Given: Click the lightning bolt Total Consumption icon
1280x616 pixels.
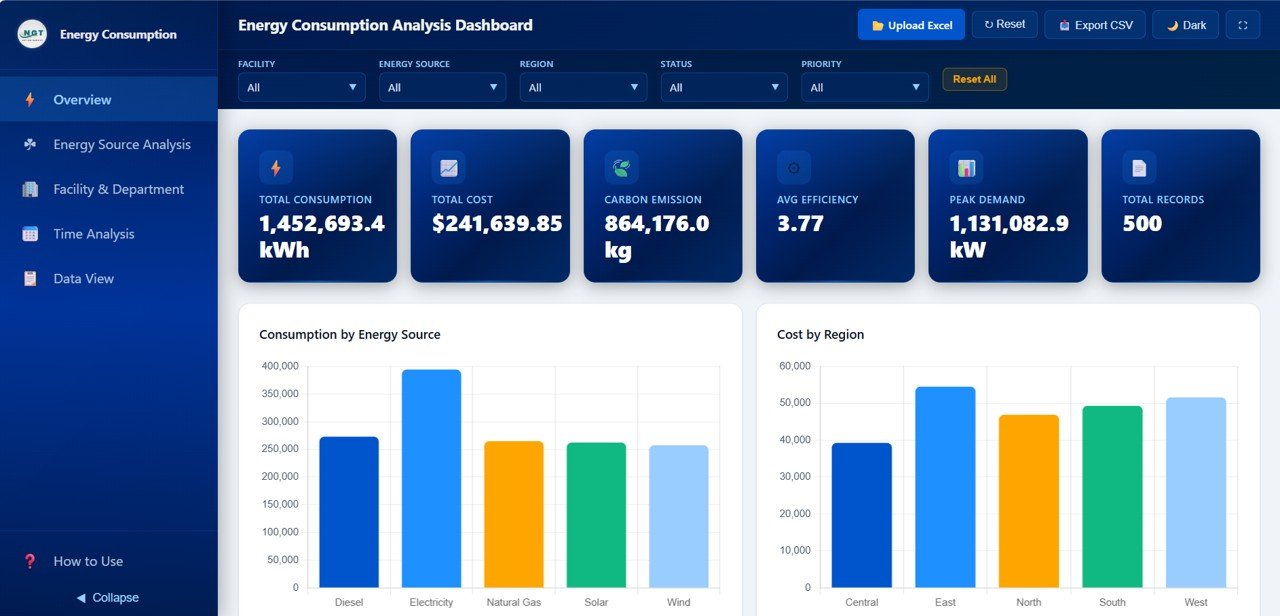Looking at the screenshot, I should tap(276, 168).
